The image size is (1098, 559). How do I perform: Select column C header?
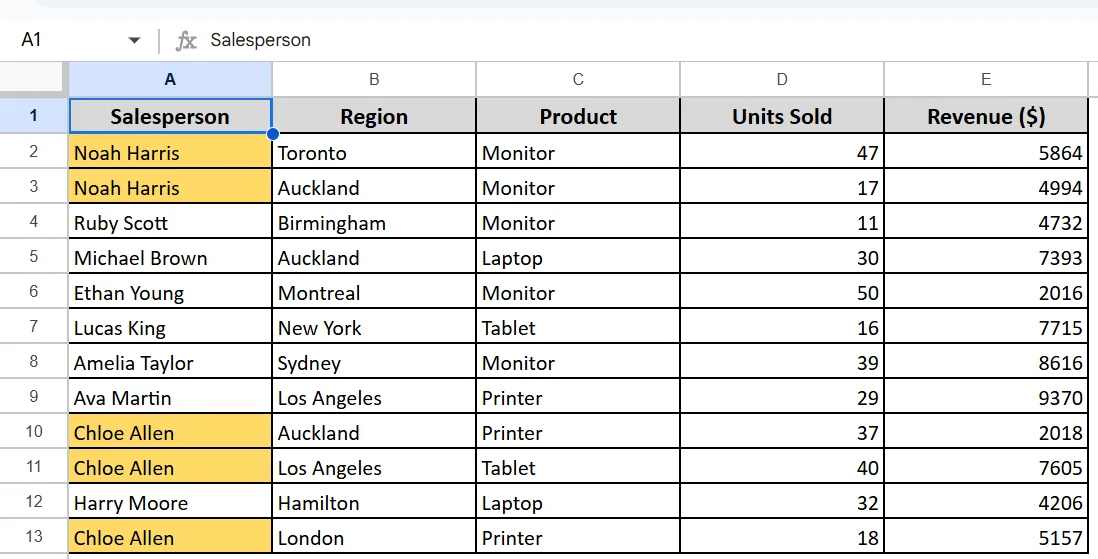[x=578, y=79]
